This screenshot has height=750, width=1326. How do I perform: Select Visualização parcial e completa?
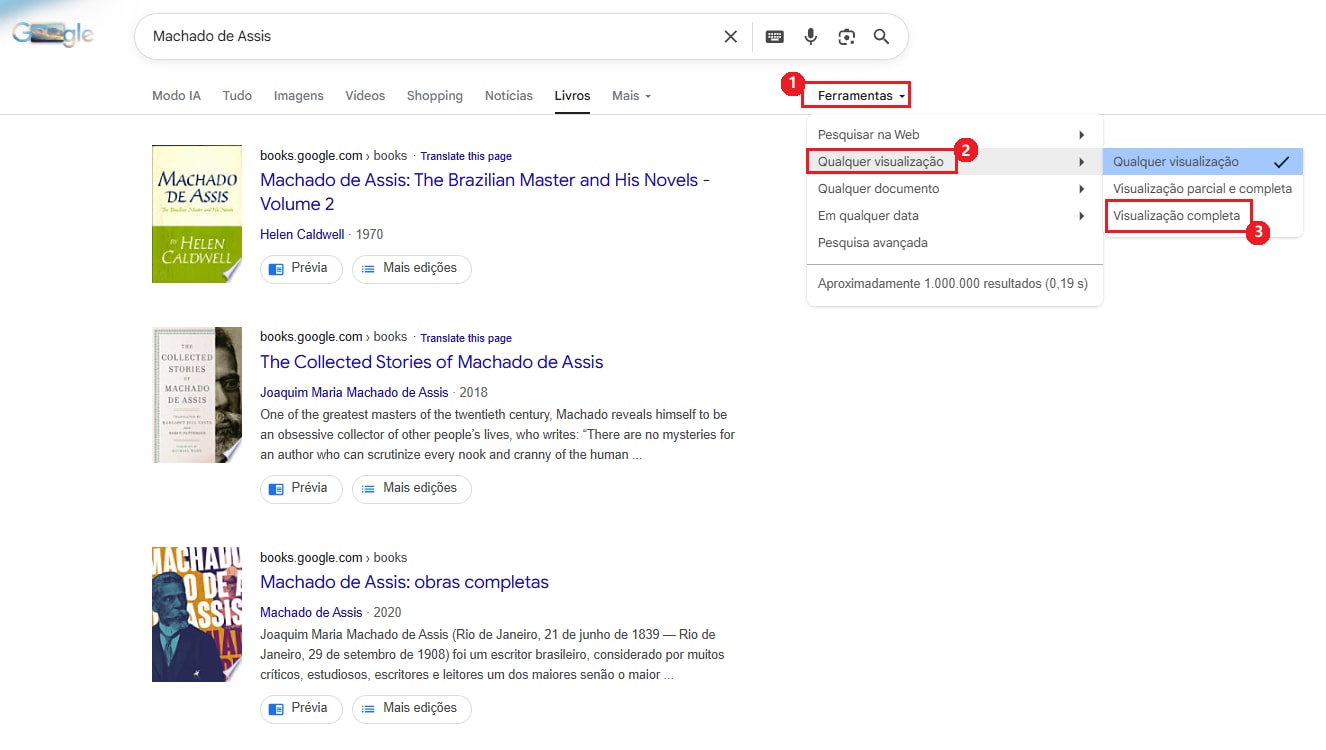tap(1202, 188)
